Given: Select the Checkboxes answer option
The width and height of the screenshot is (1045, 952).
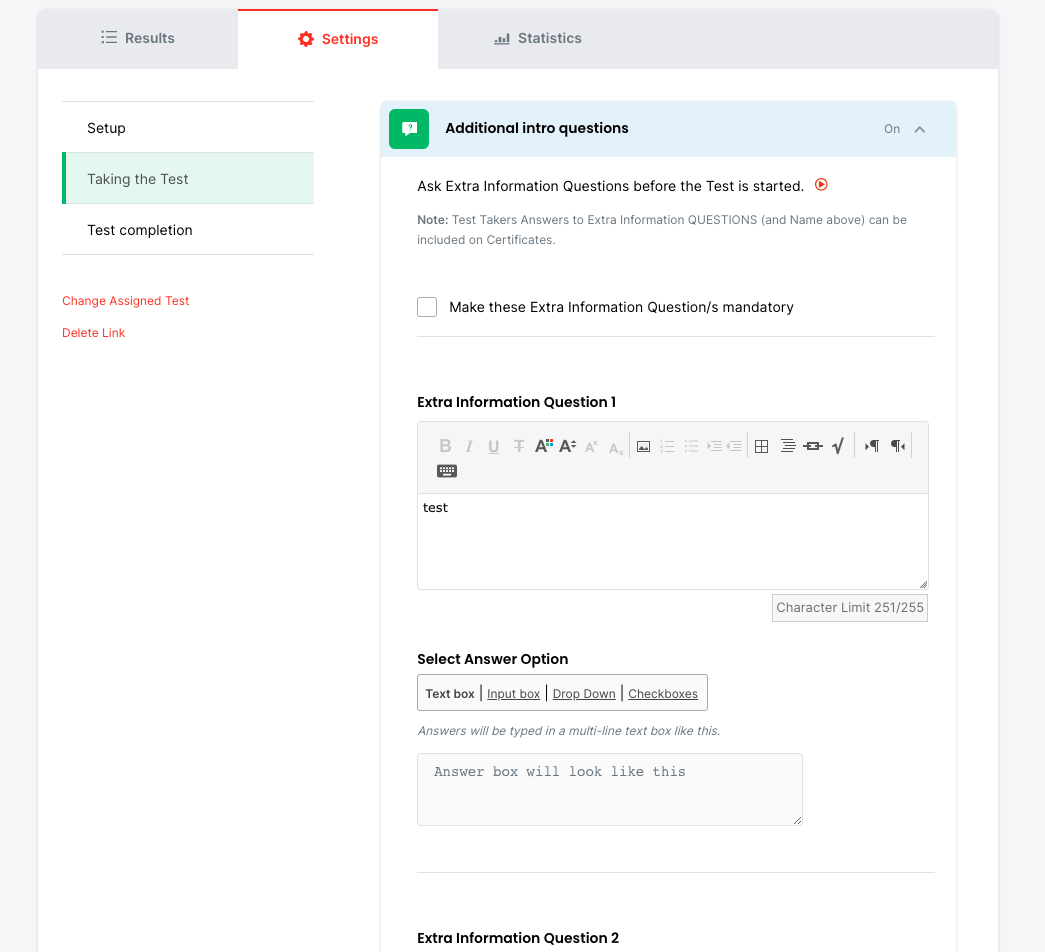Looking at the screenshot, I should [663, 694].
